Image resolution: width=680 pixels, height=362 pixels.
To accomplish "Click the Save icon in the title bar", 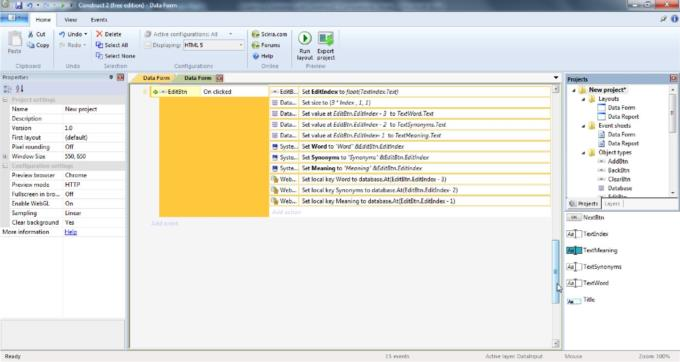I will [x=19, y=5].
